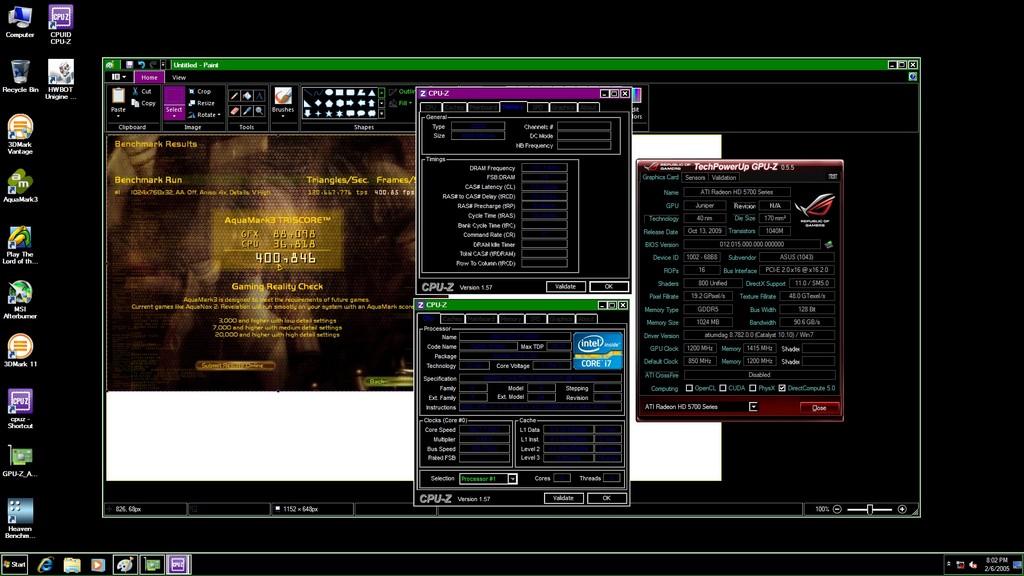Click the Cut command in Clipboard group
Image resolution: width=1024 pixels, height=576 pixels.
tap(142, 91)
